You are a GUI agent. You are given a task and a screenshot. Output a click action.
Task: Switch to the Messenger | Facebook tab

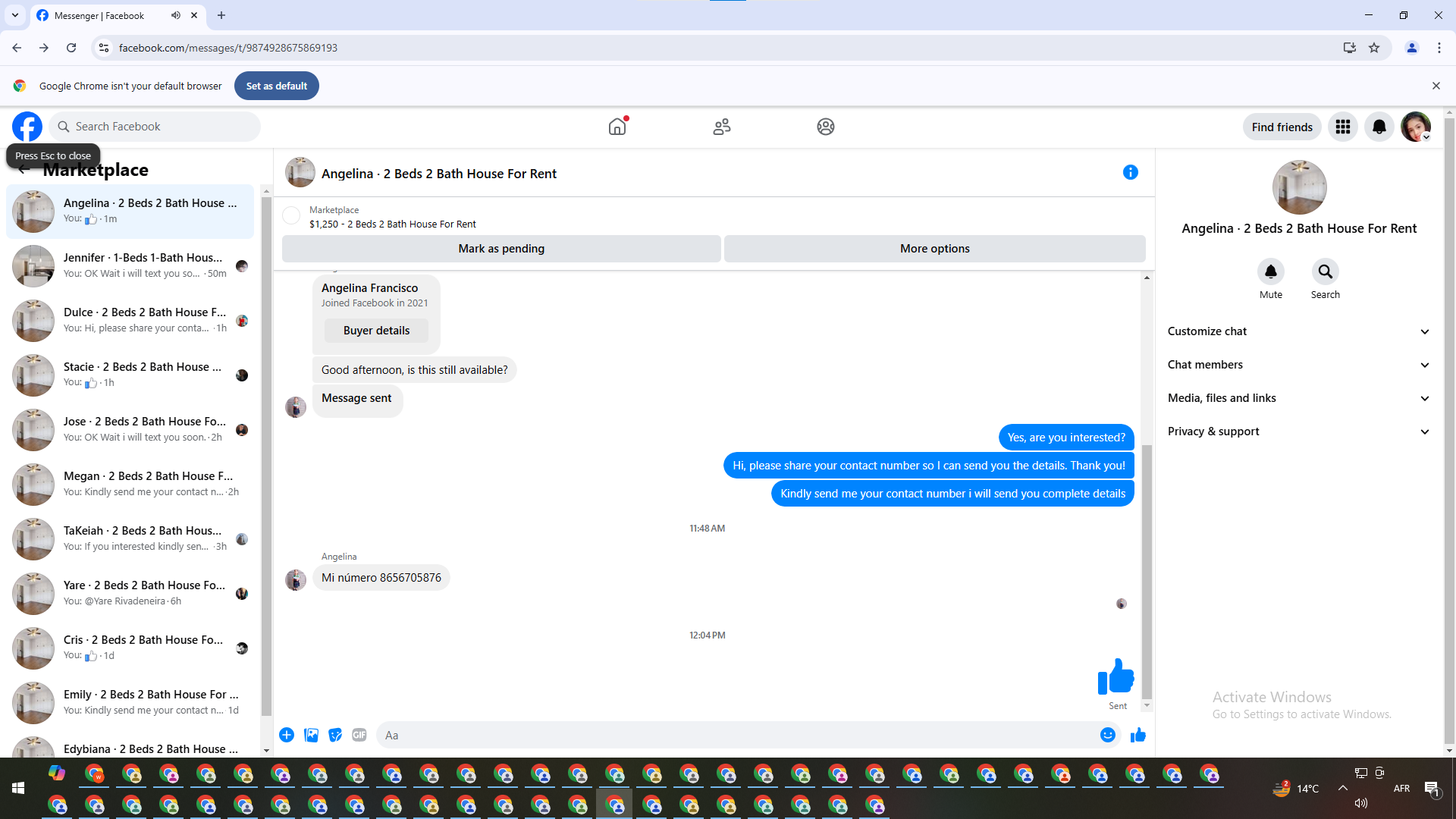click(118, 15)
